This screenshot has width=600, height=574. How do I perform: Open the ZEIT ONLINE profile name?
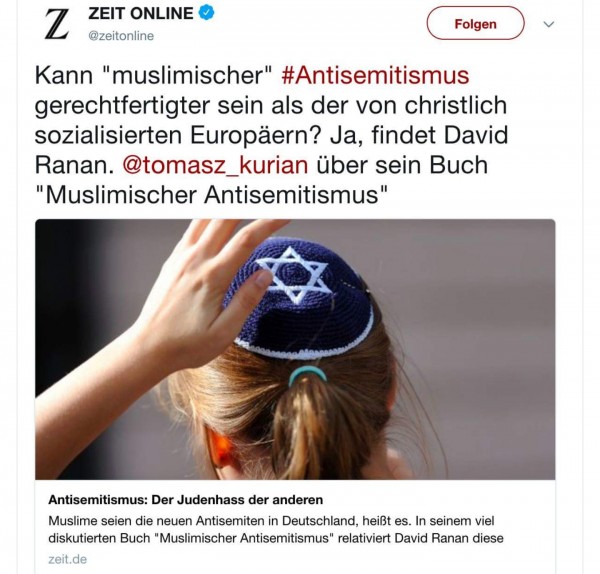tap(141, 13)
